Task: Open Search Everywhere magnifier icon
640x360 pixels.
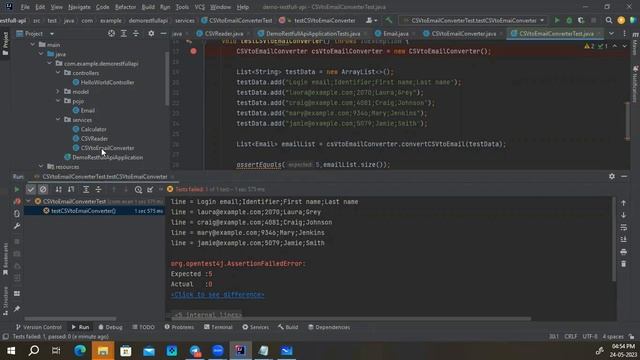Action: 609,20
